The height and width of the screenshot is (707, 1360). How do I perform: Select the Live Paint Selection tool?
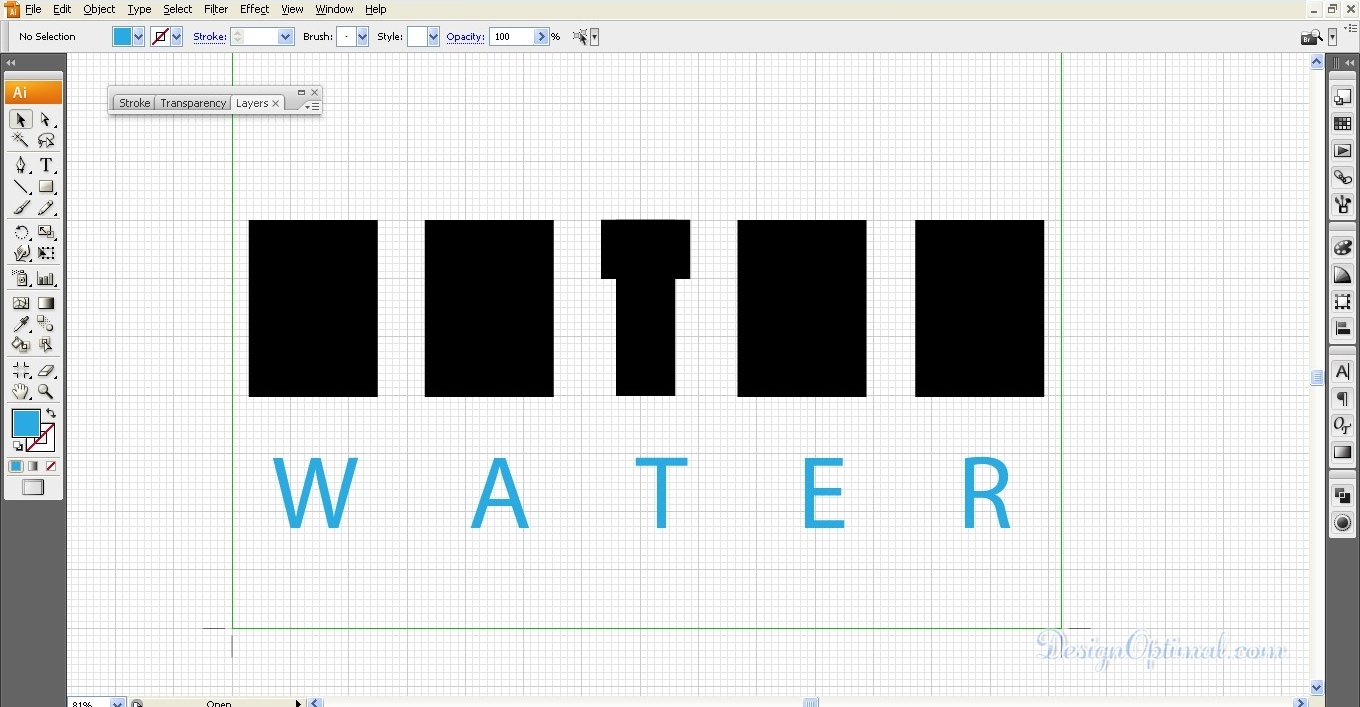[46, 345]
